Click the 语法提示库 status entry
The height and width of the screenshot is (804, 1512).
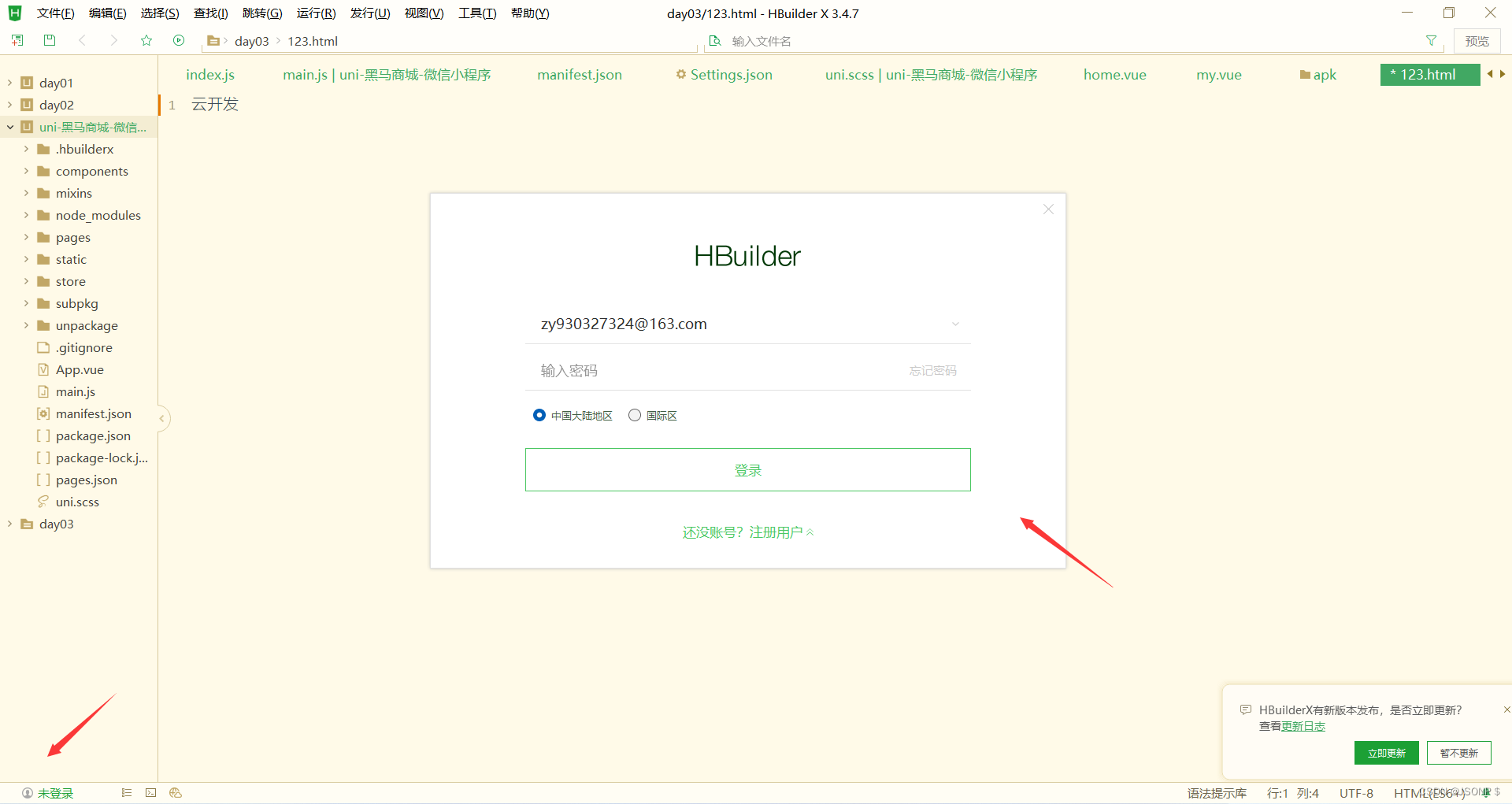tap(1217, 793)
